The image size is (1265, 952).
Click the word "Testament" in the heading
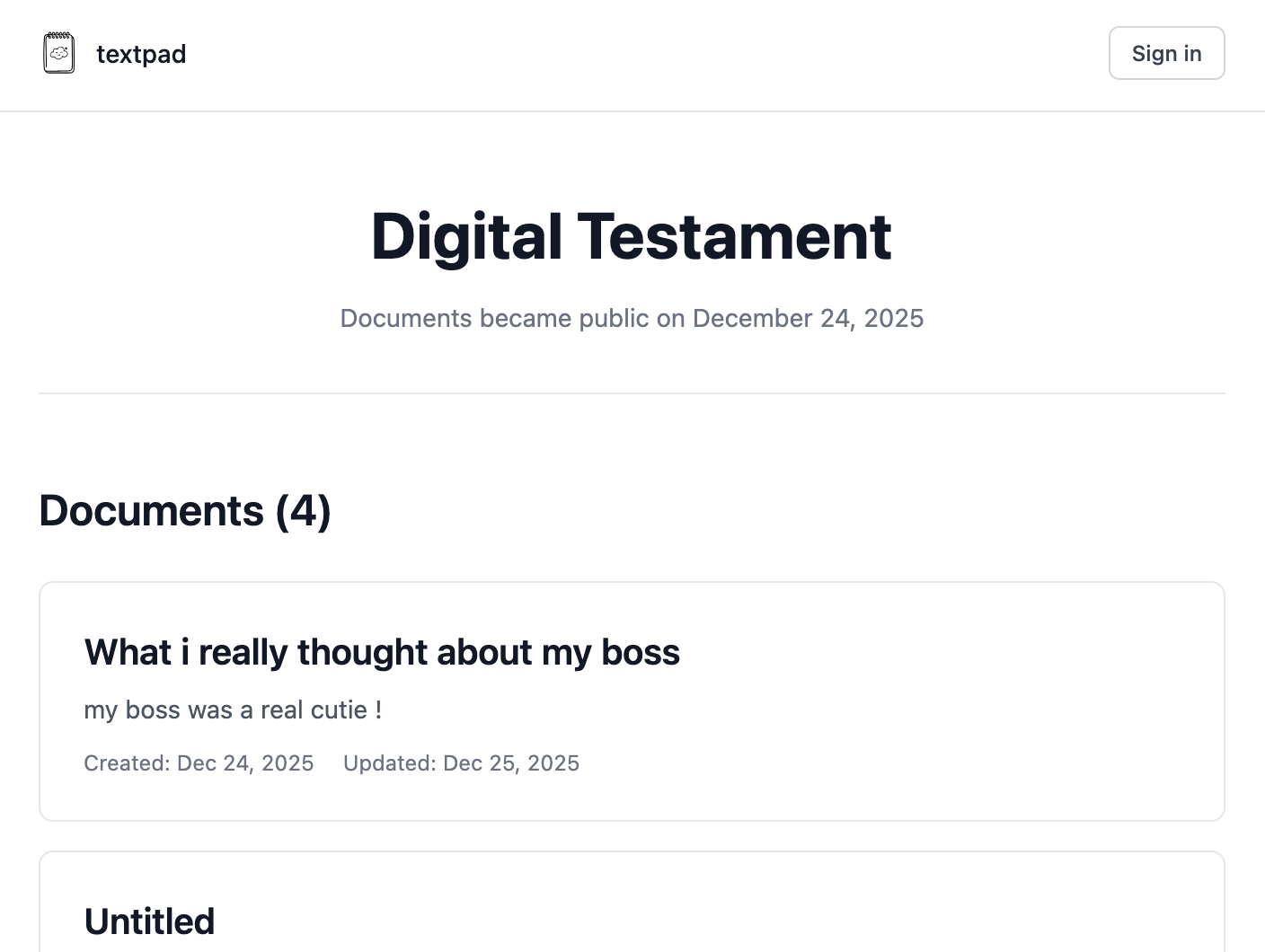tap(734, 237)
